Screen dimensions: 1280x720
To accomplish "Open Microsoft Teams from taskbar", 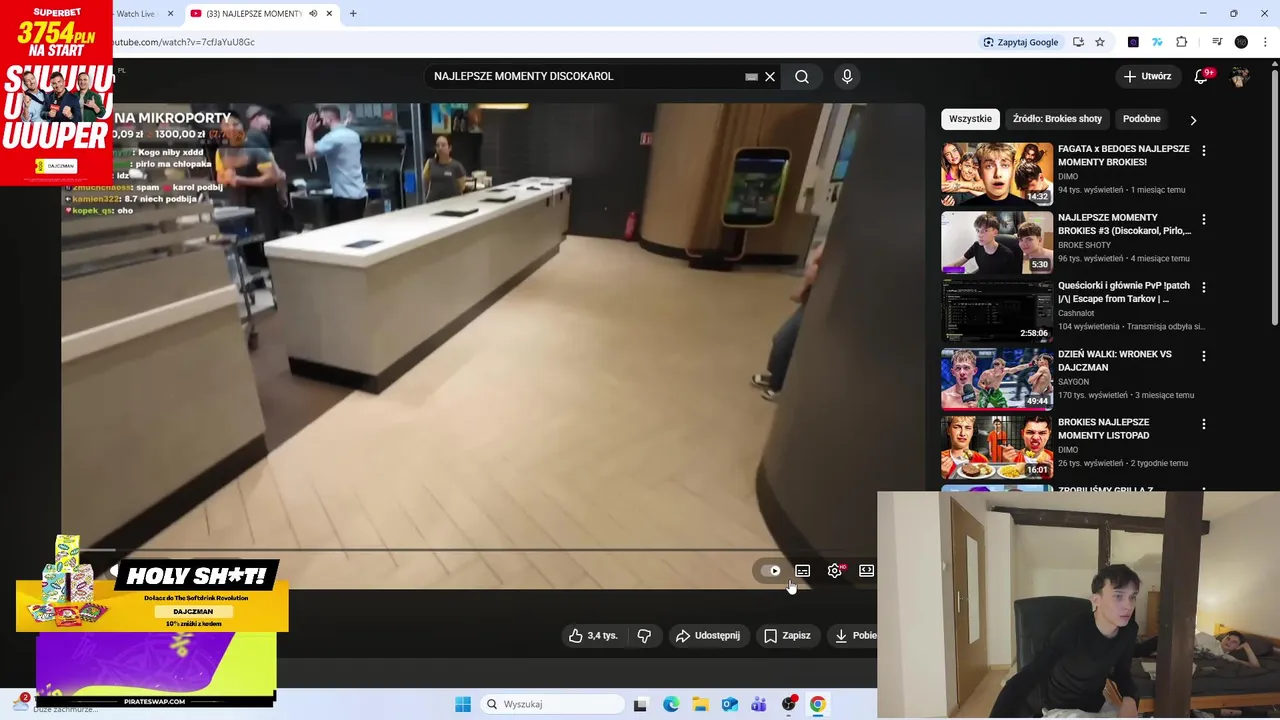I will pos(759,704).
